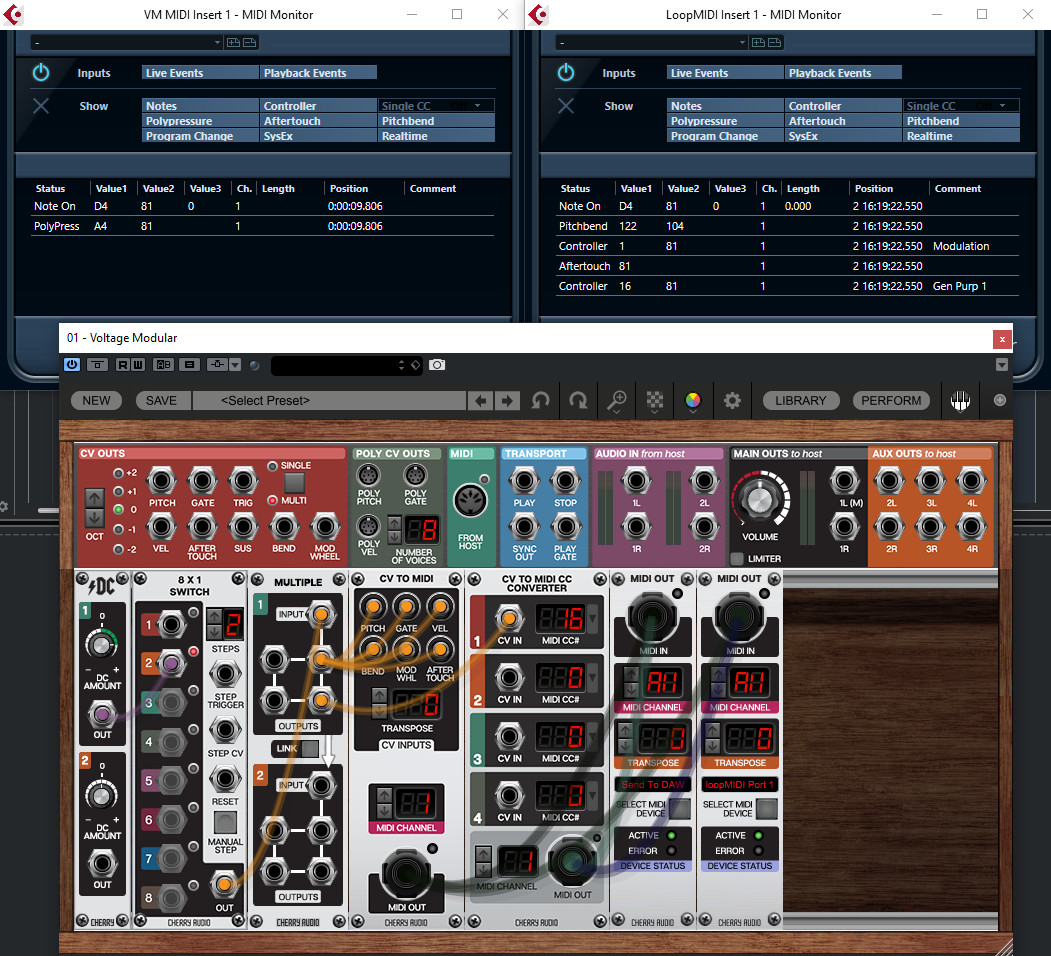Click the Length column header in VM MIDI monitor

click(278, 188)
